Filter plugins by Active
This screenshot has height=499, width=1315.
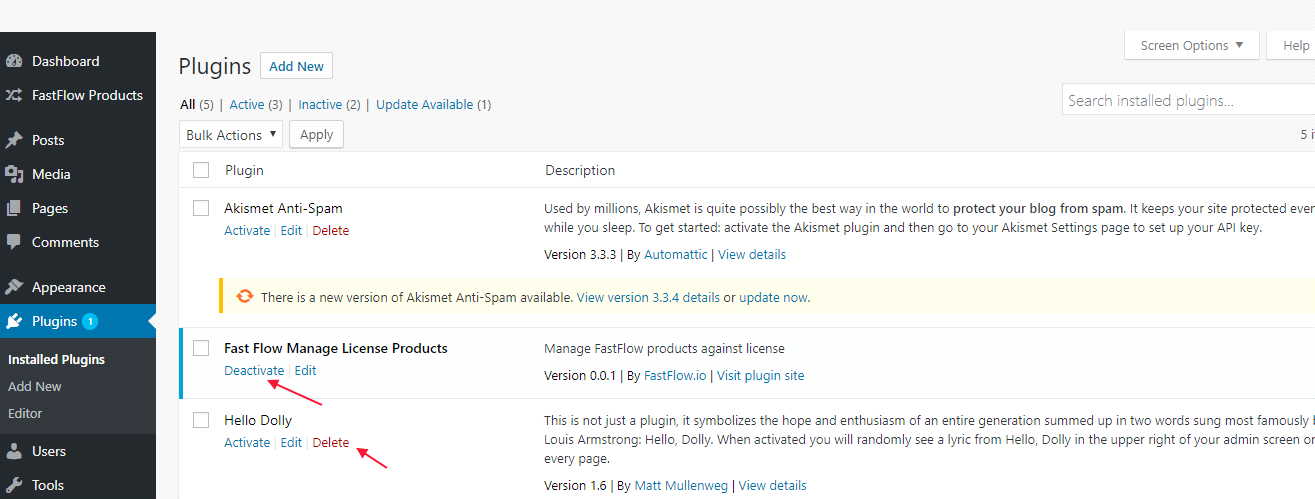(247, 104)
